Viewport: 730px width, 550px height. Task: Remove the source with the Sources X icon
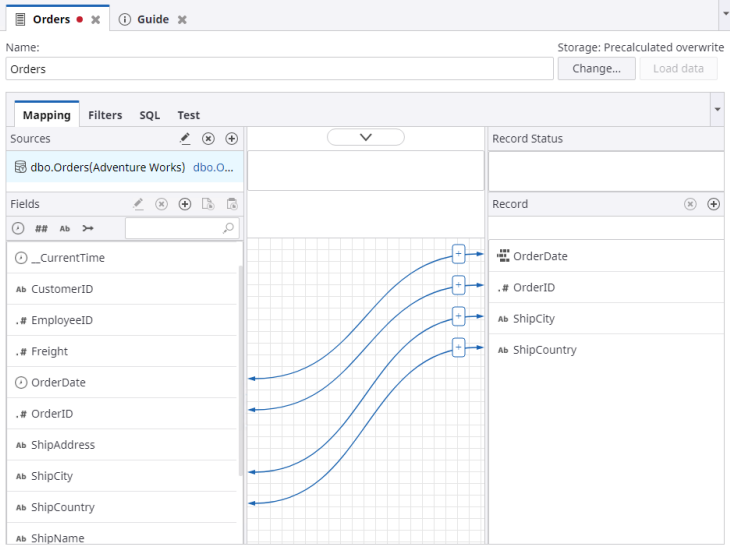click(208, 139)
